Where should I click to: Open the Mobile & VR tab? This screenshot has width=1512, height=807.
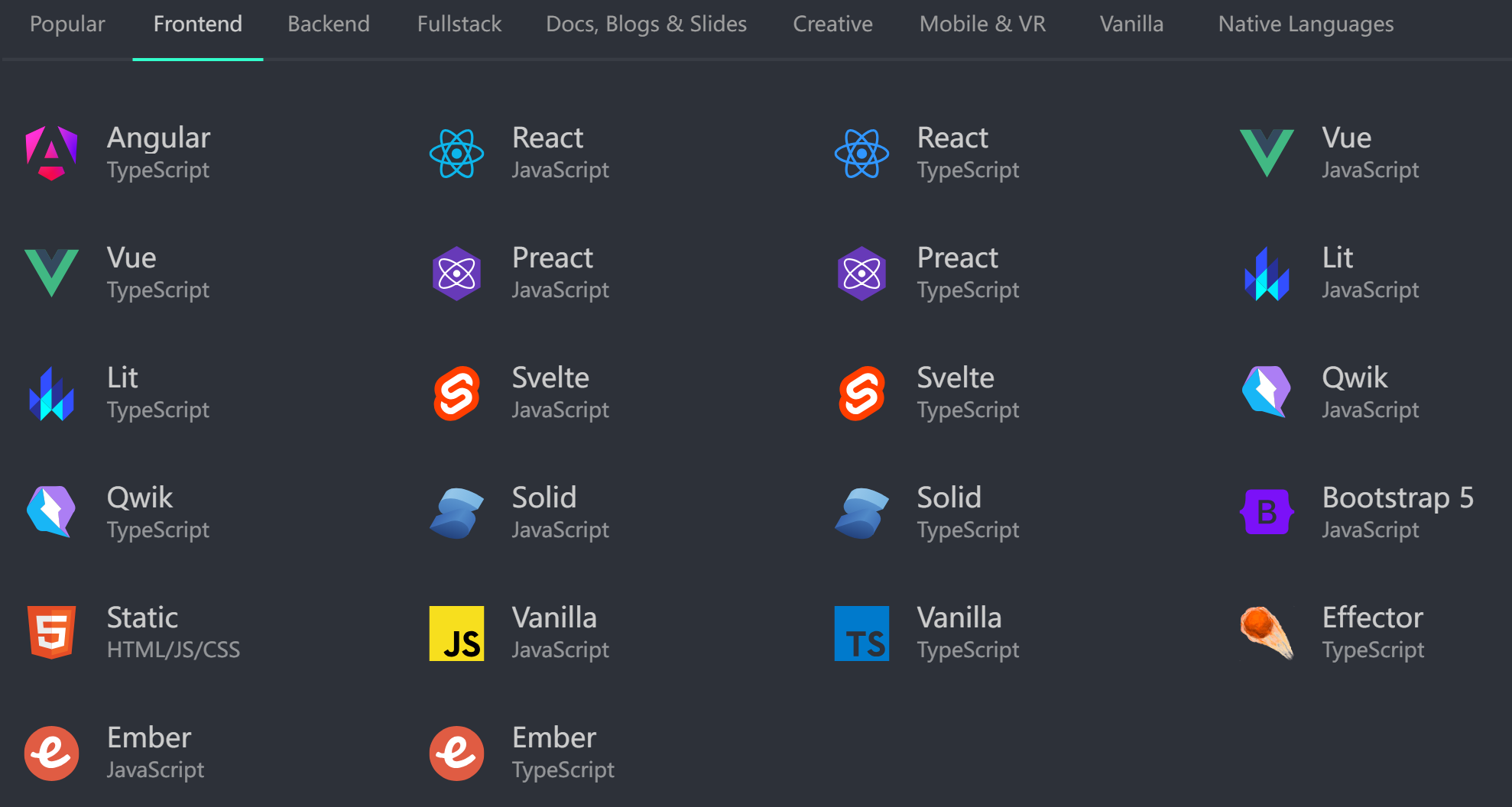[x=982, y=24]
